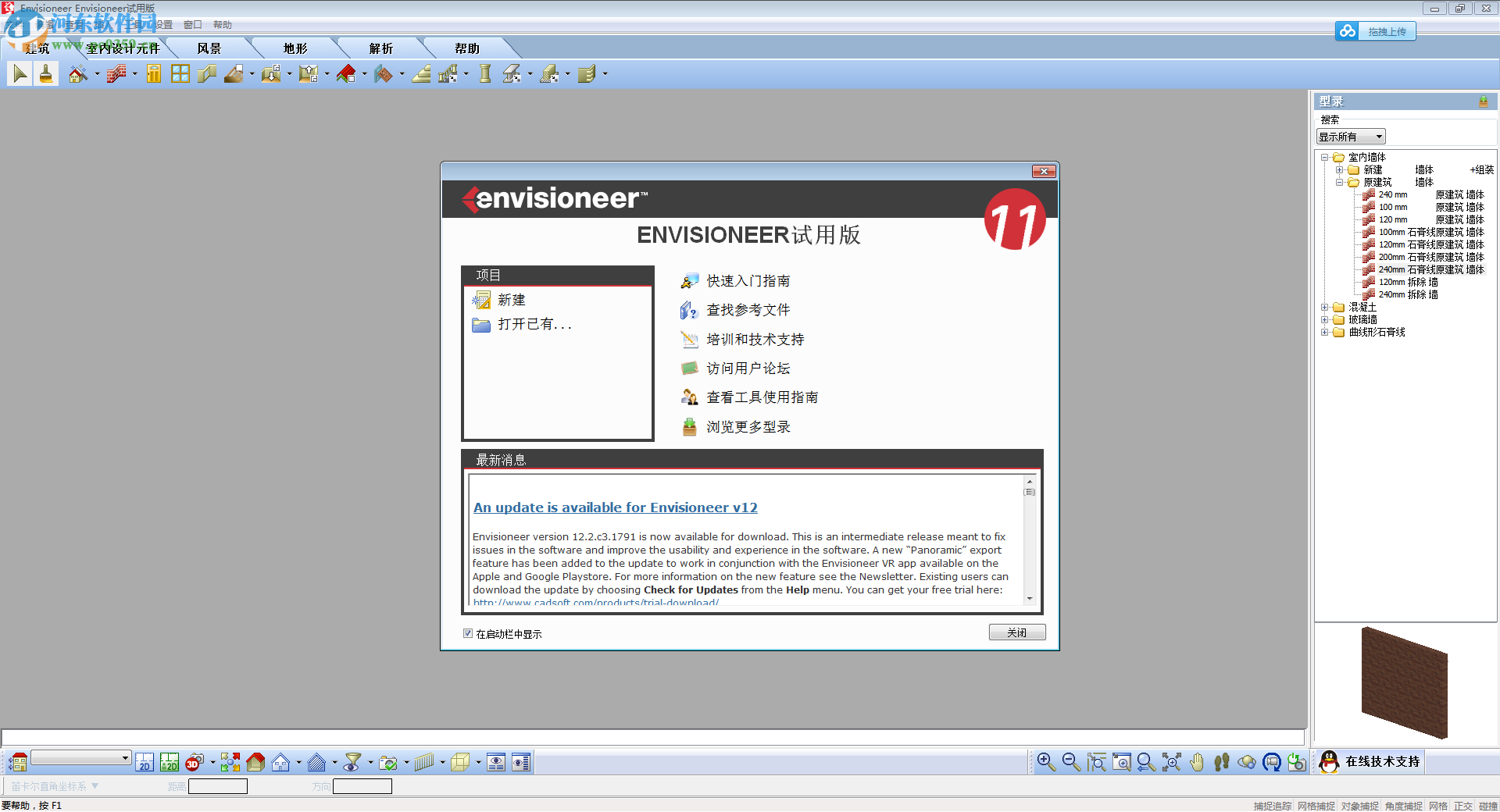1500x812 pixels.
Task: Select the window insertion tool
Action: [x=180, y=74]
